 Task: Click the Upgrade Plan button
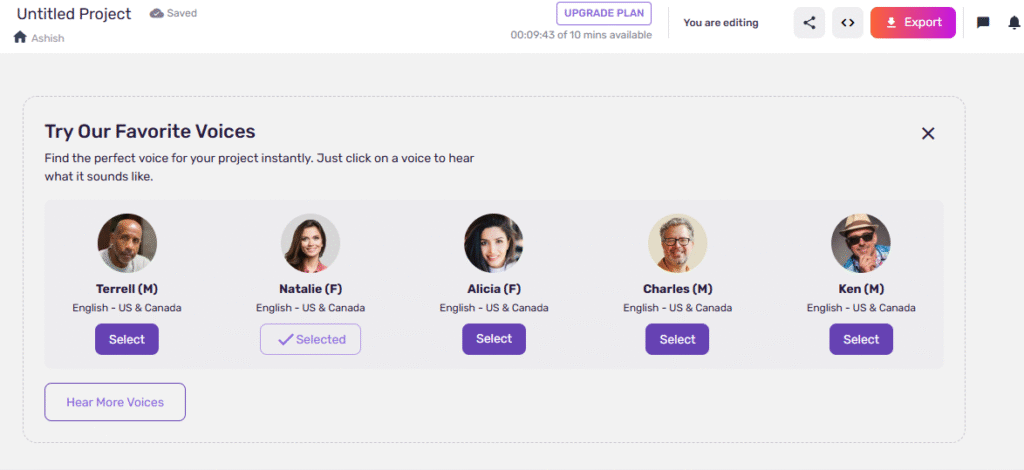pyautogui.click(x=604, y=14)
